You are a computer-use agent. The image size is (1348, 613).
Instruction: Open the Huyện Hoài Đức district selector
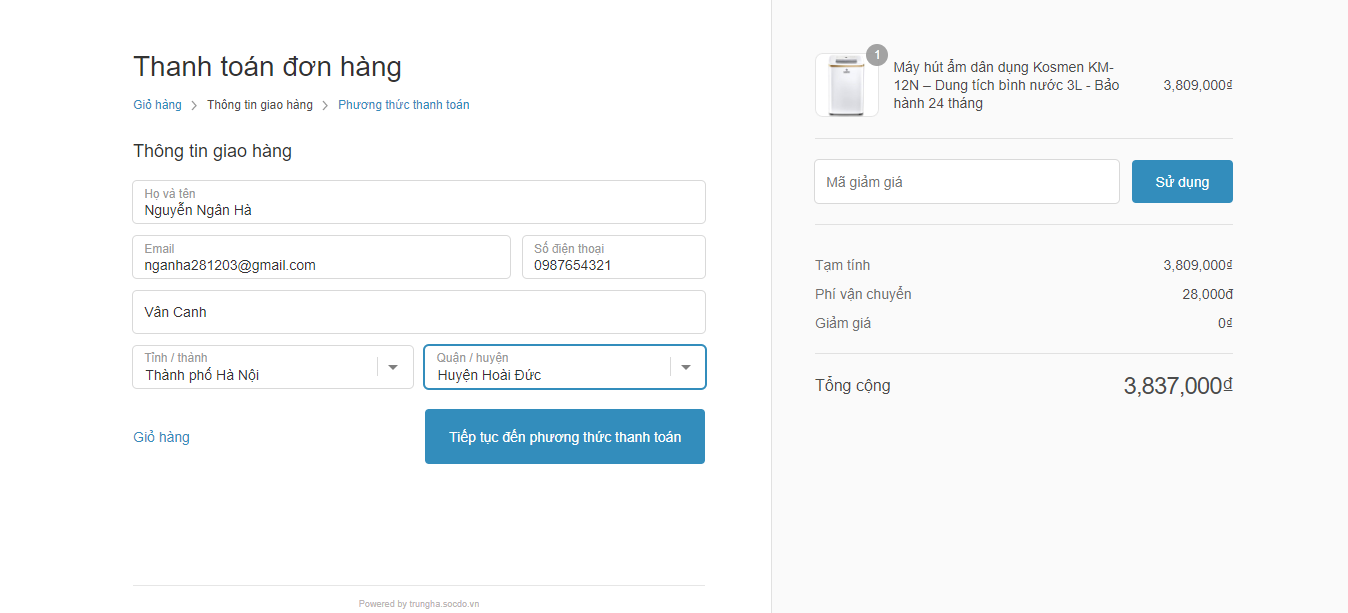click(547, 367)
